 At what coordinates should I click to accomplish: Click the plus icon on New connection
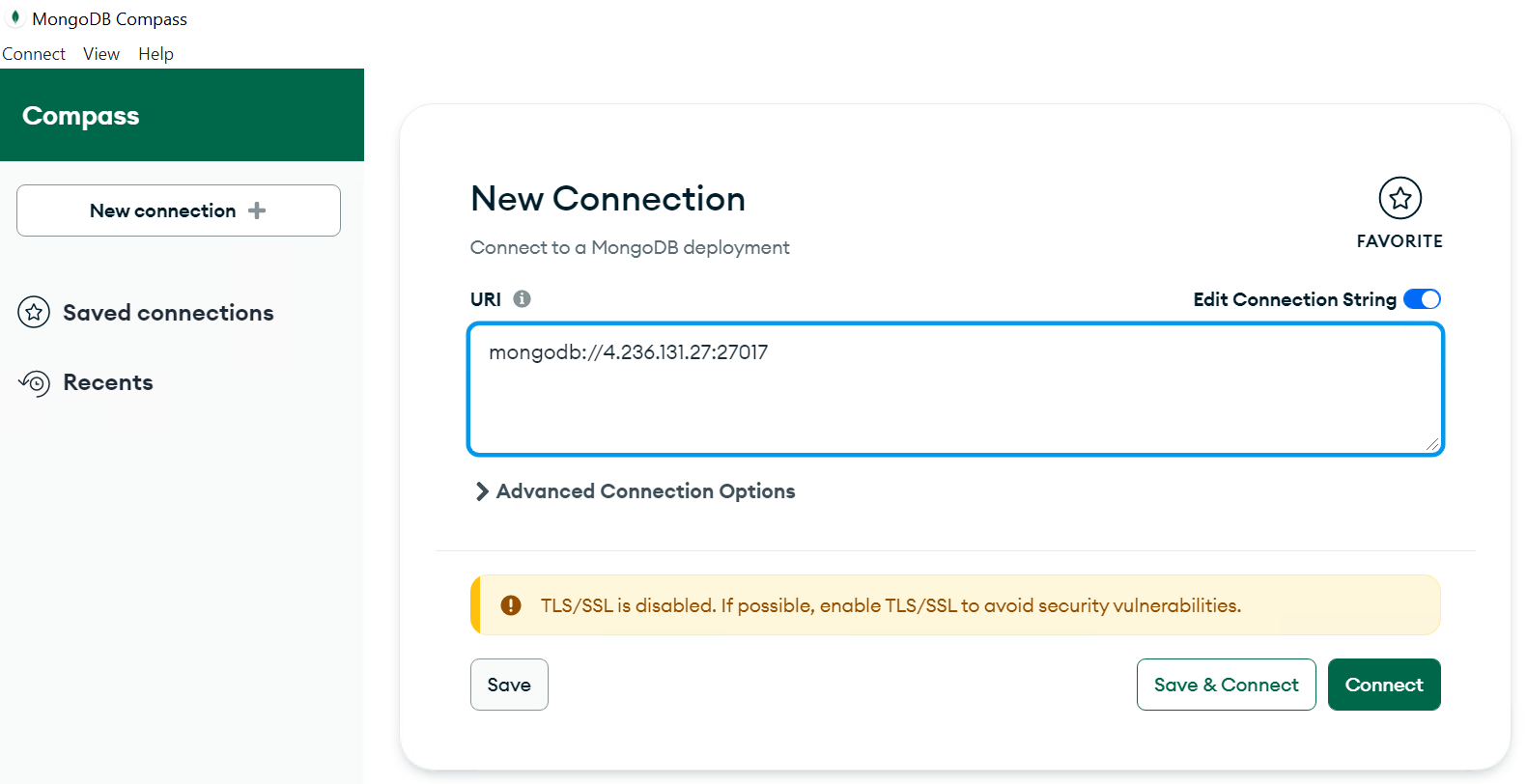(x=257, y=210)
